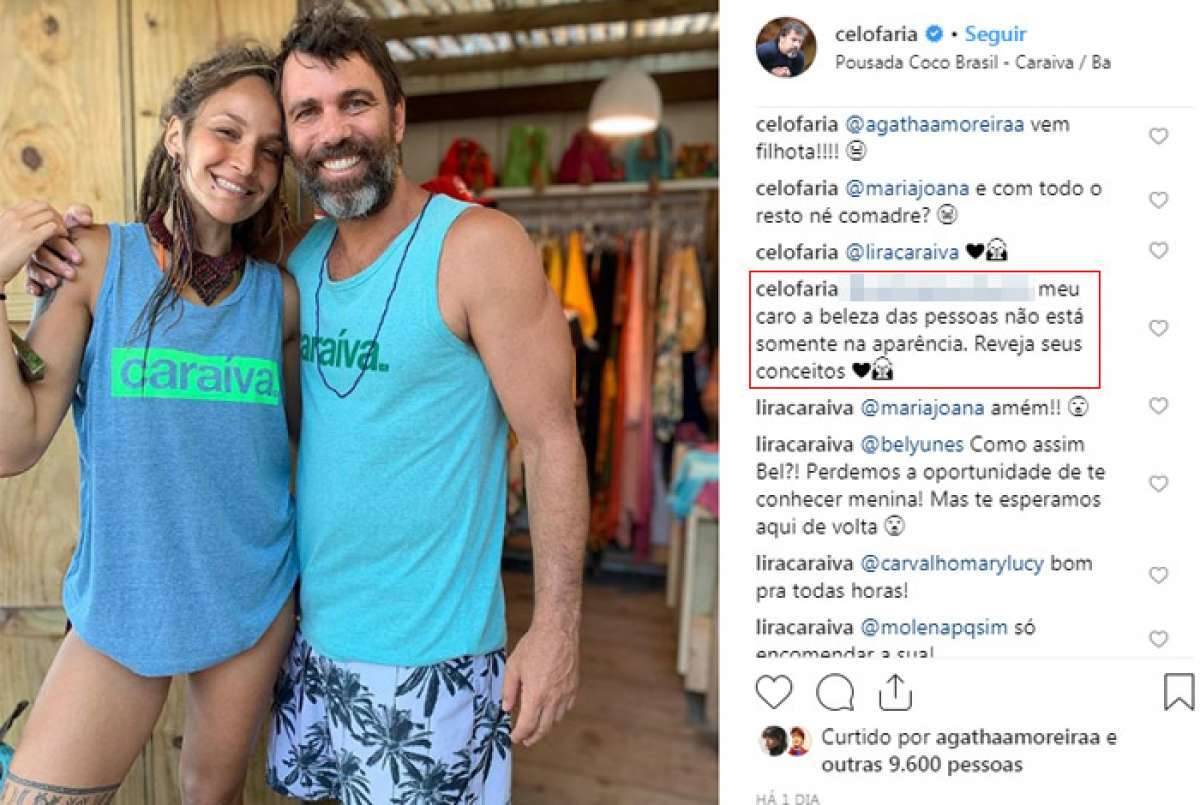Open location Pousada Coco Brasil - Caraíva
The image size is (1200, 805).
click(x=972, y=62)
